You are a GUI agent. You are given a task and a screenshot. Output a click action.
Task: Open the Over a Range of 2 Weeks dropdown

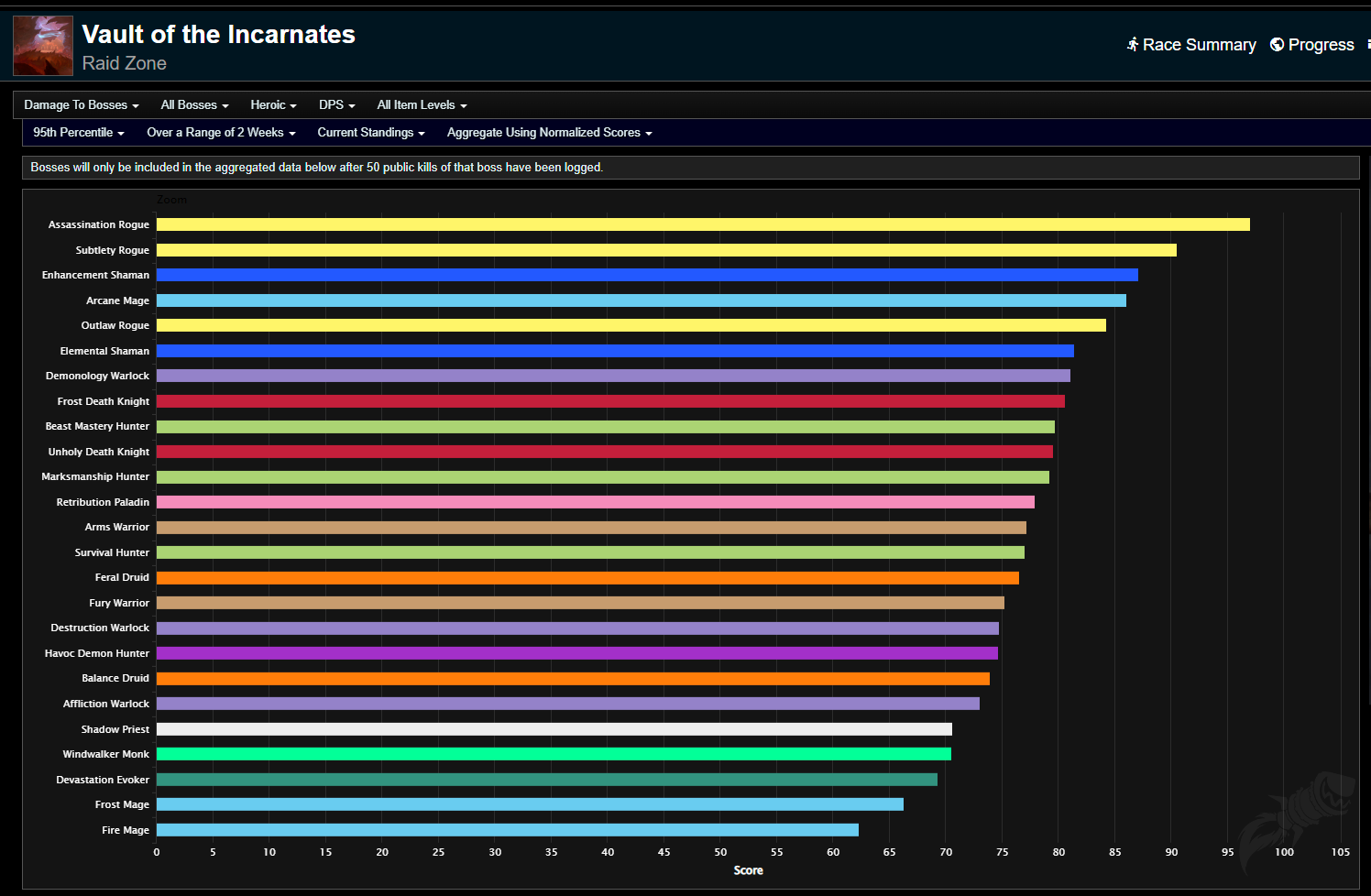pos(220,133)
